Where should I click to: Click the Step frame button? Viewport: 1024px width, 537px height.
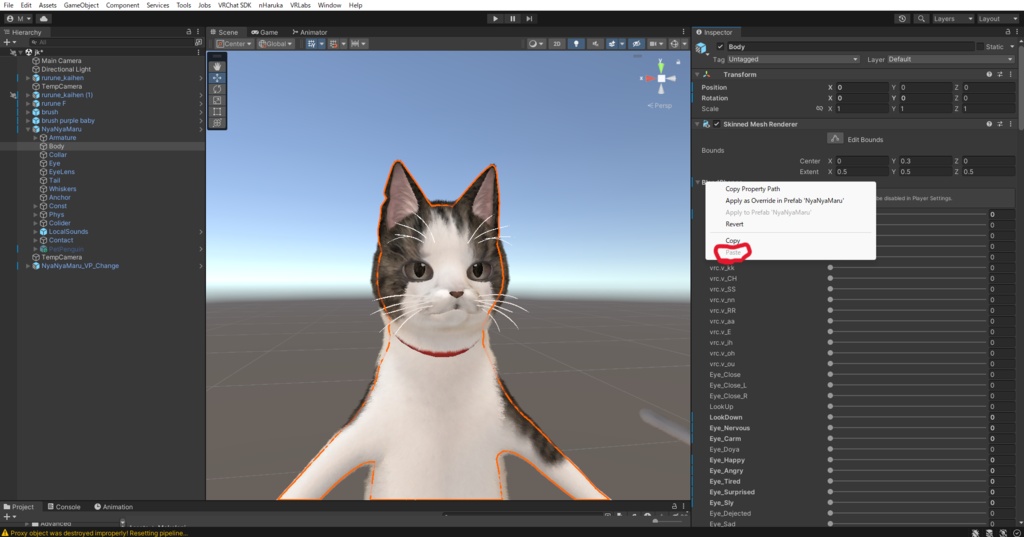tap(529, 19)
